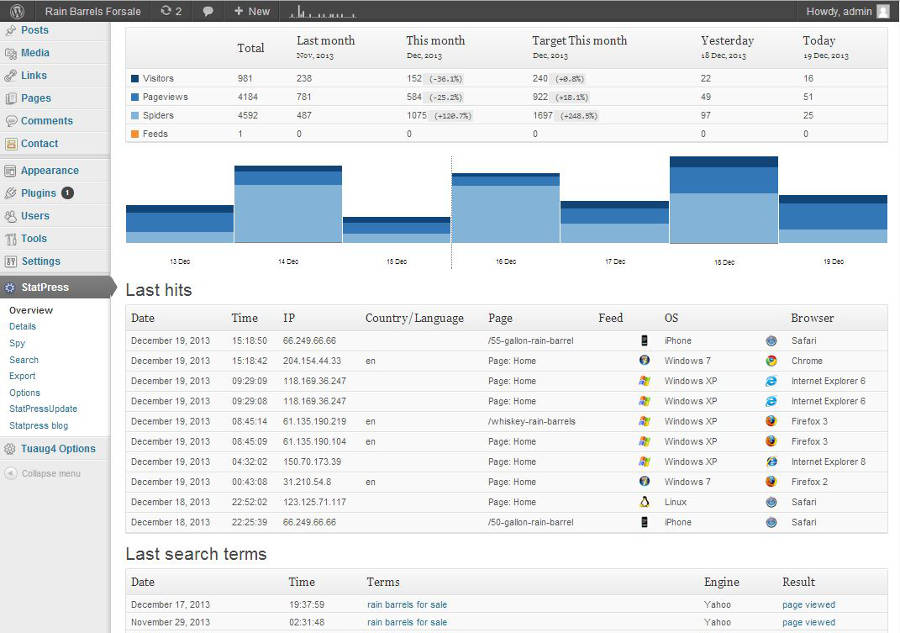This screenshot has width=900, height=633.
Task: Open the StatPress Export submenu
Action: 22,376
